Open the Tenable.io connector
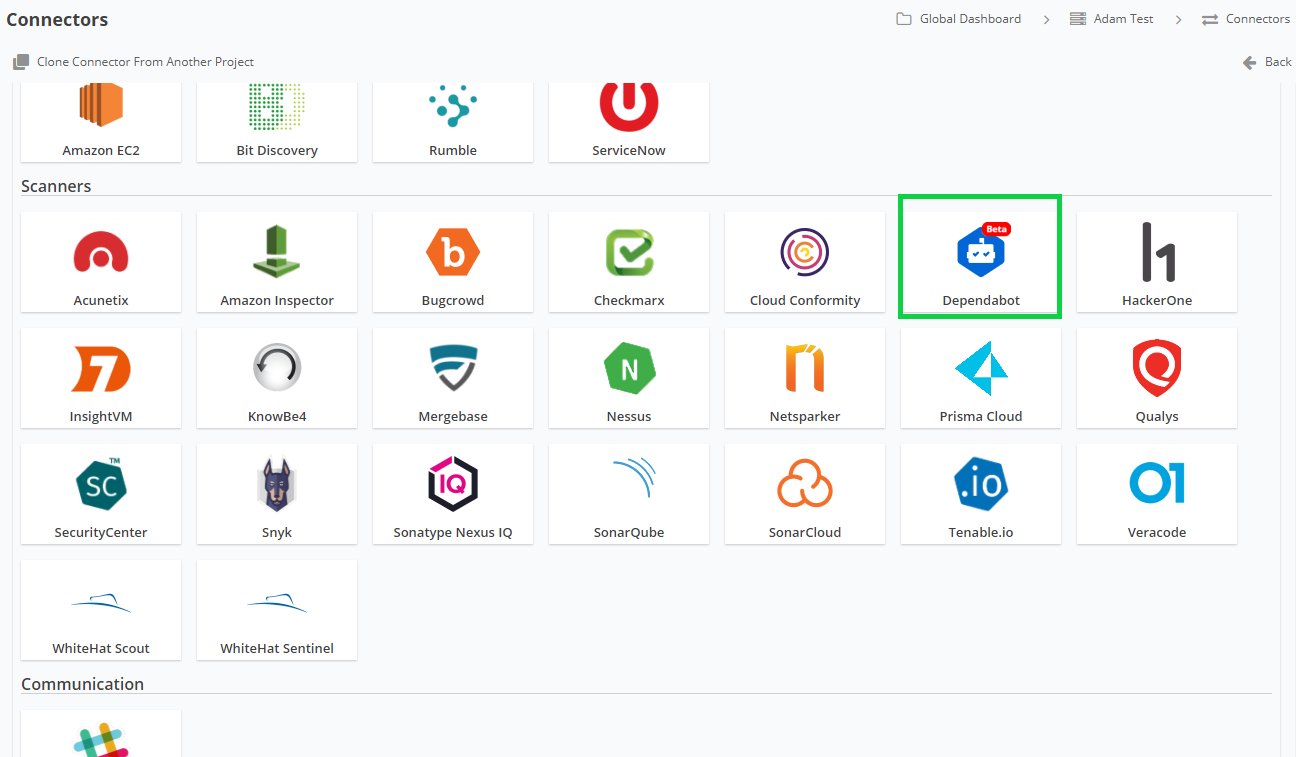Screen dimensions: 1296x757 981,494
